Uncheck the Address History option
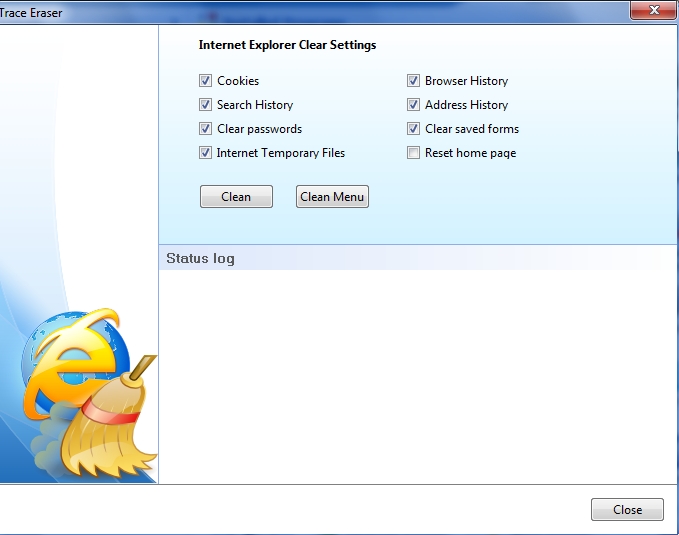679x535 pixels. coord(413,105)
